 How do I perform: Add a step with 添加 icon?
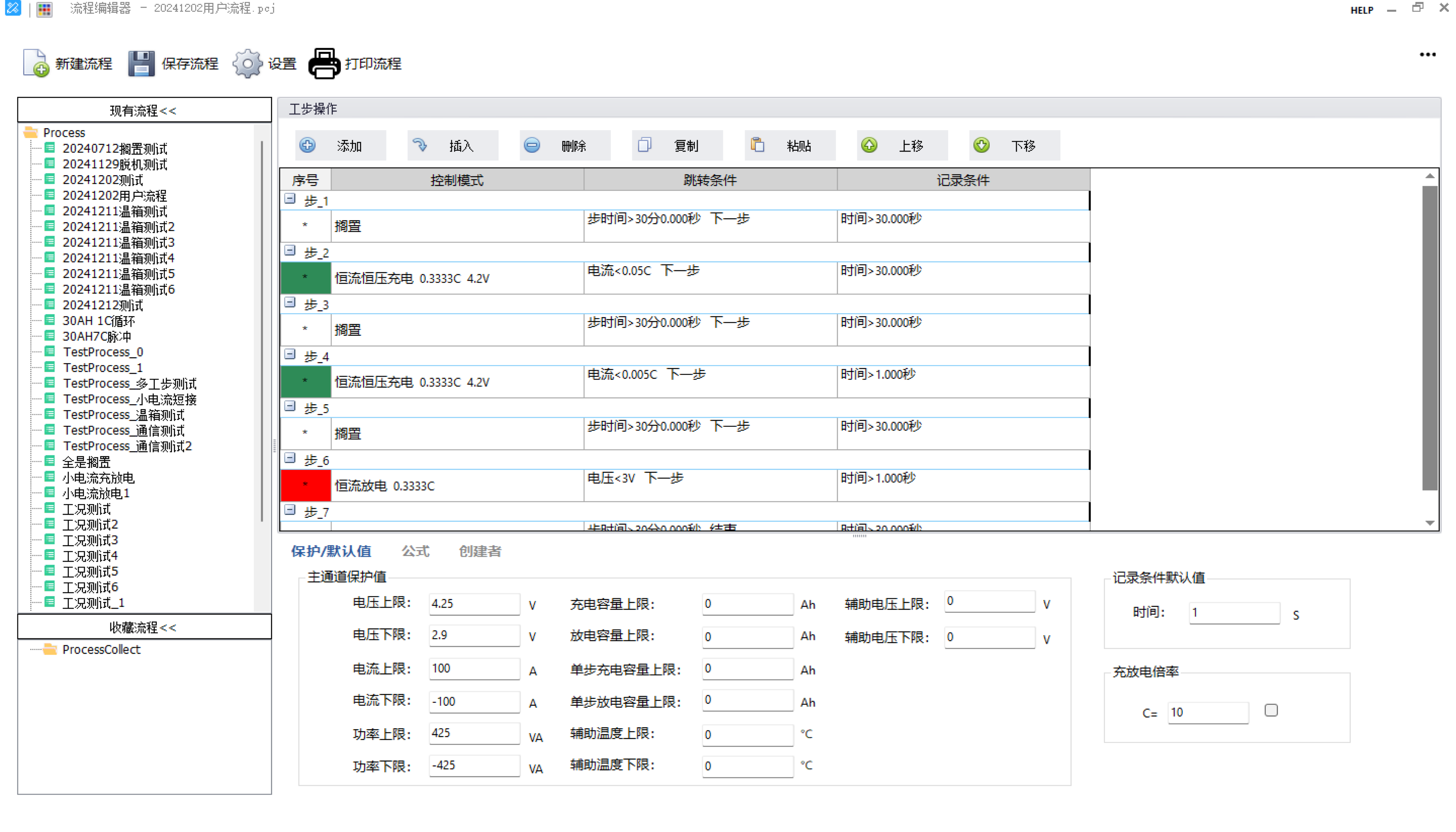(x=307, y=145)
